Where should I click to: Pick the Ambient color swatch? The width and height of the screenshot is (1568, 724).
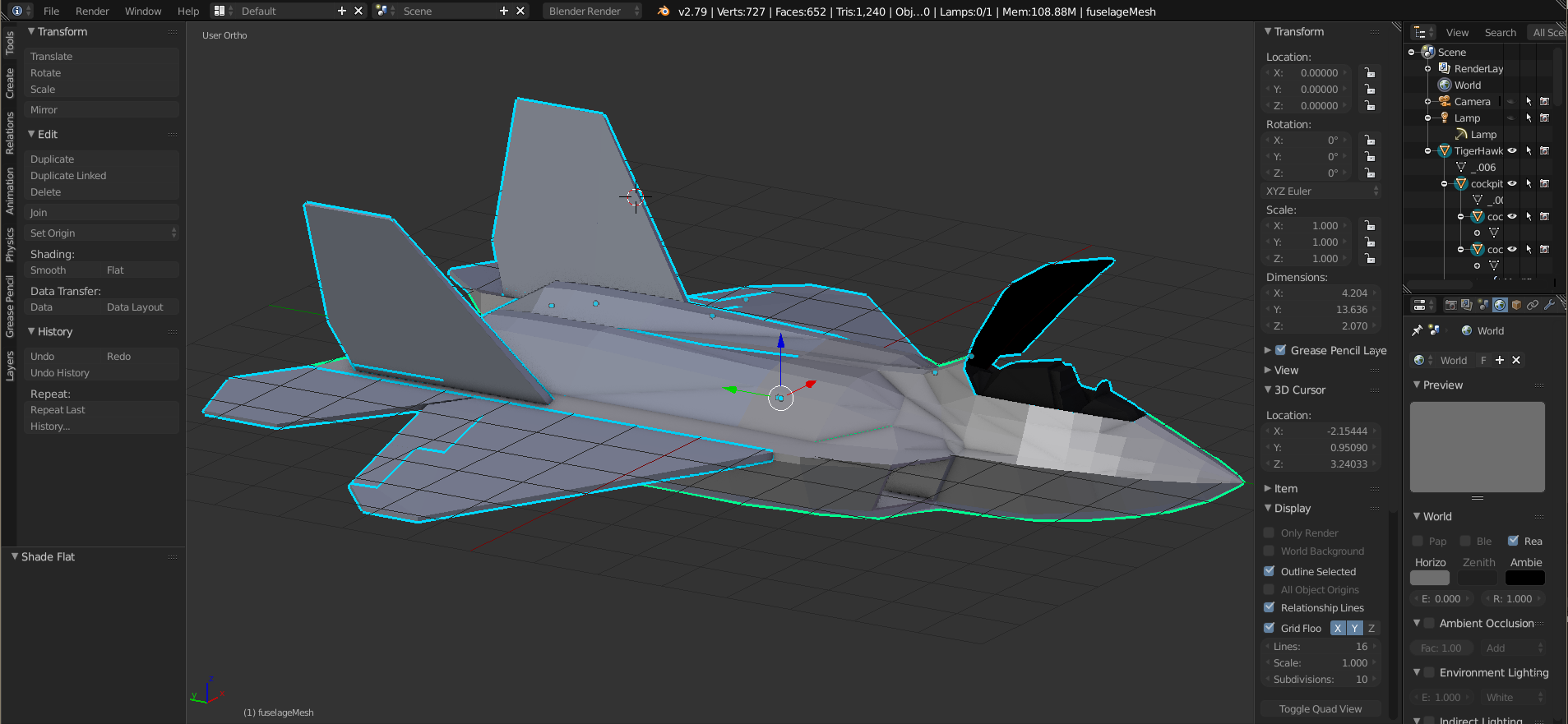coord(1525,578)
